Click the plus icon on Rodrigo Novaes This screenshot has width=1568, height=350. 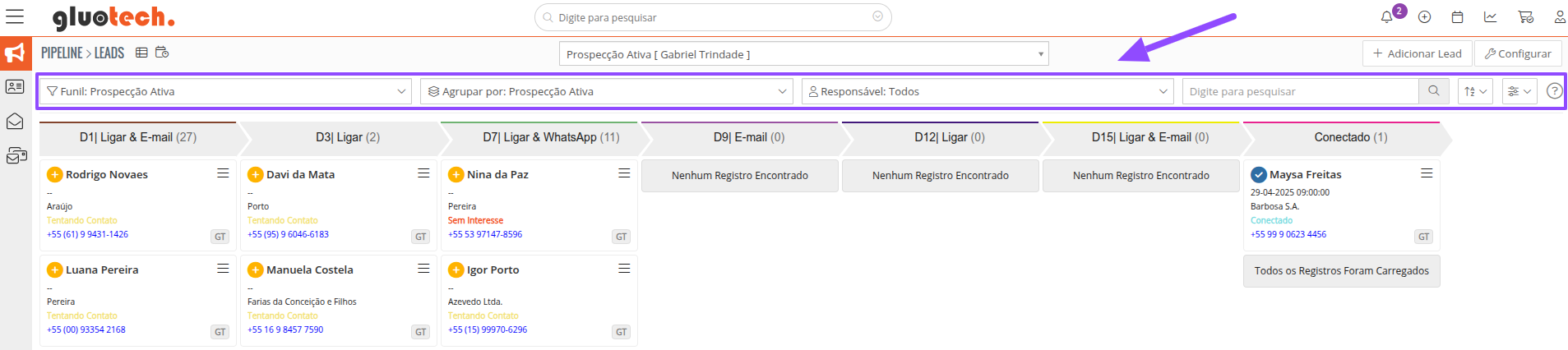(54, 174)
